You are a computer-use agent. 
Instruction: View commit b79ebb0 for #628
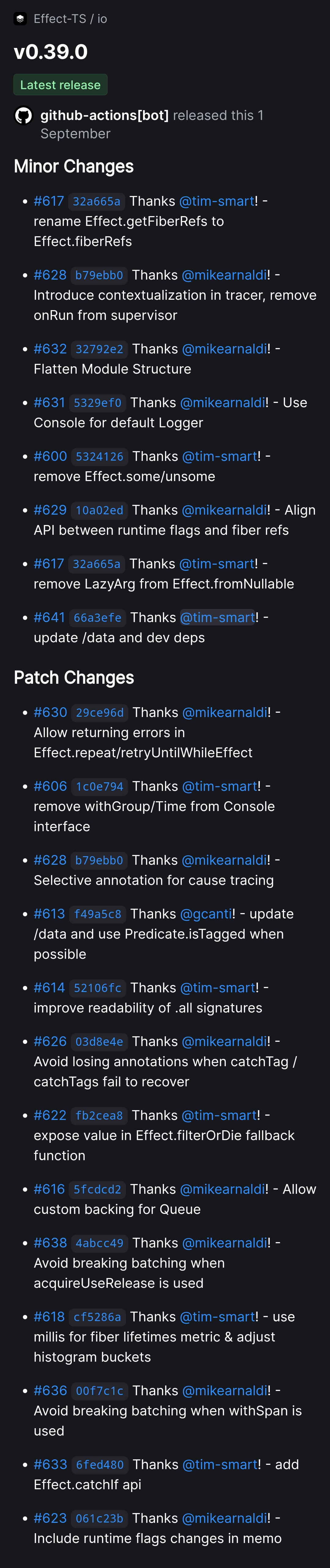click(97, 275)
